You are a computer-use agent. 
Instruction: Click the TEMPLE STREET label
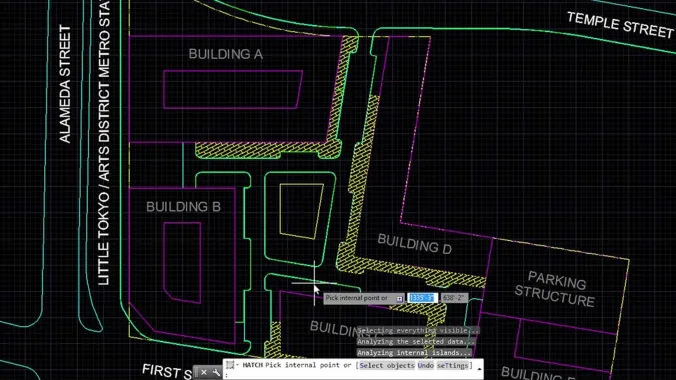[620, 25]
